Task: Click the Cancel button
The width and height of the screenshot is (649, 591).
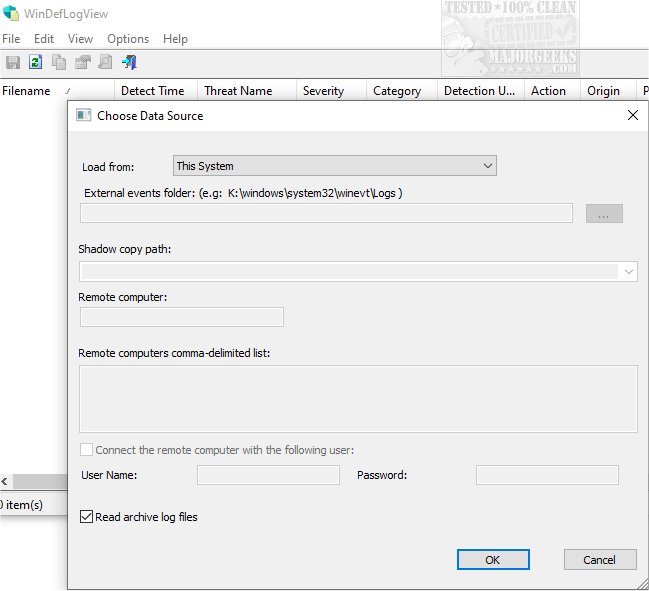Action: click(600, 560)
